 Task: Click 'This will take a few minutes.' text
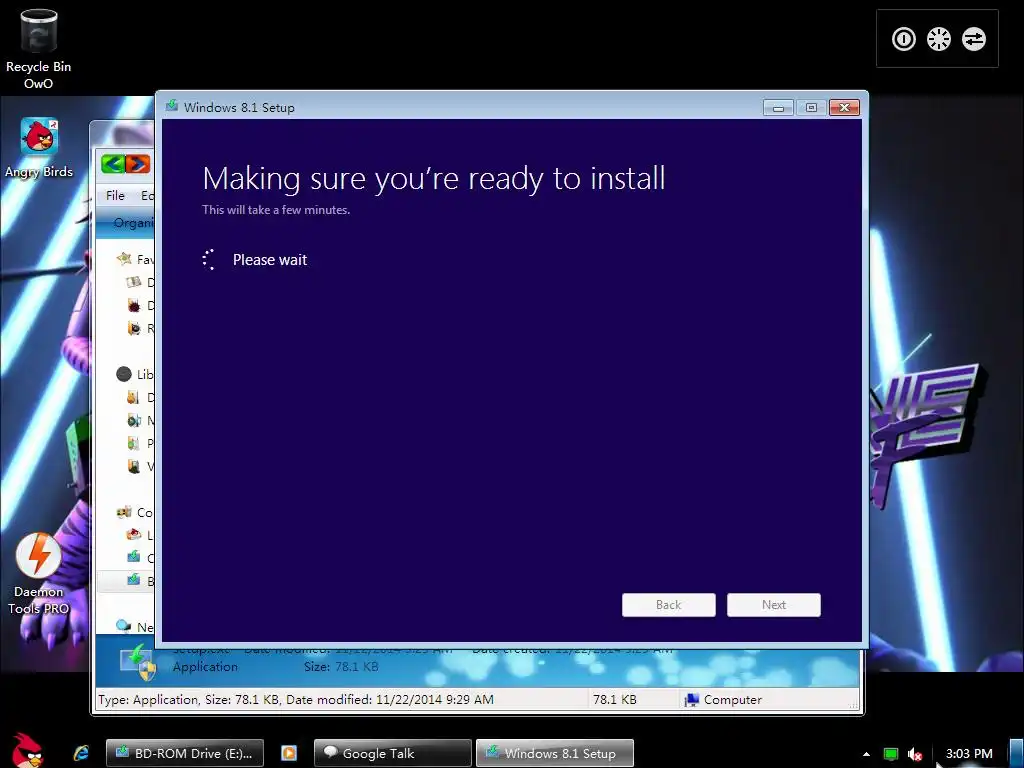pos(276,210)
